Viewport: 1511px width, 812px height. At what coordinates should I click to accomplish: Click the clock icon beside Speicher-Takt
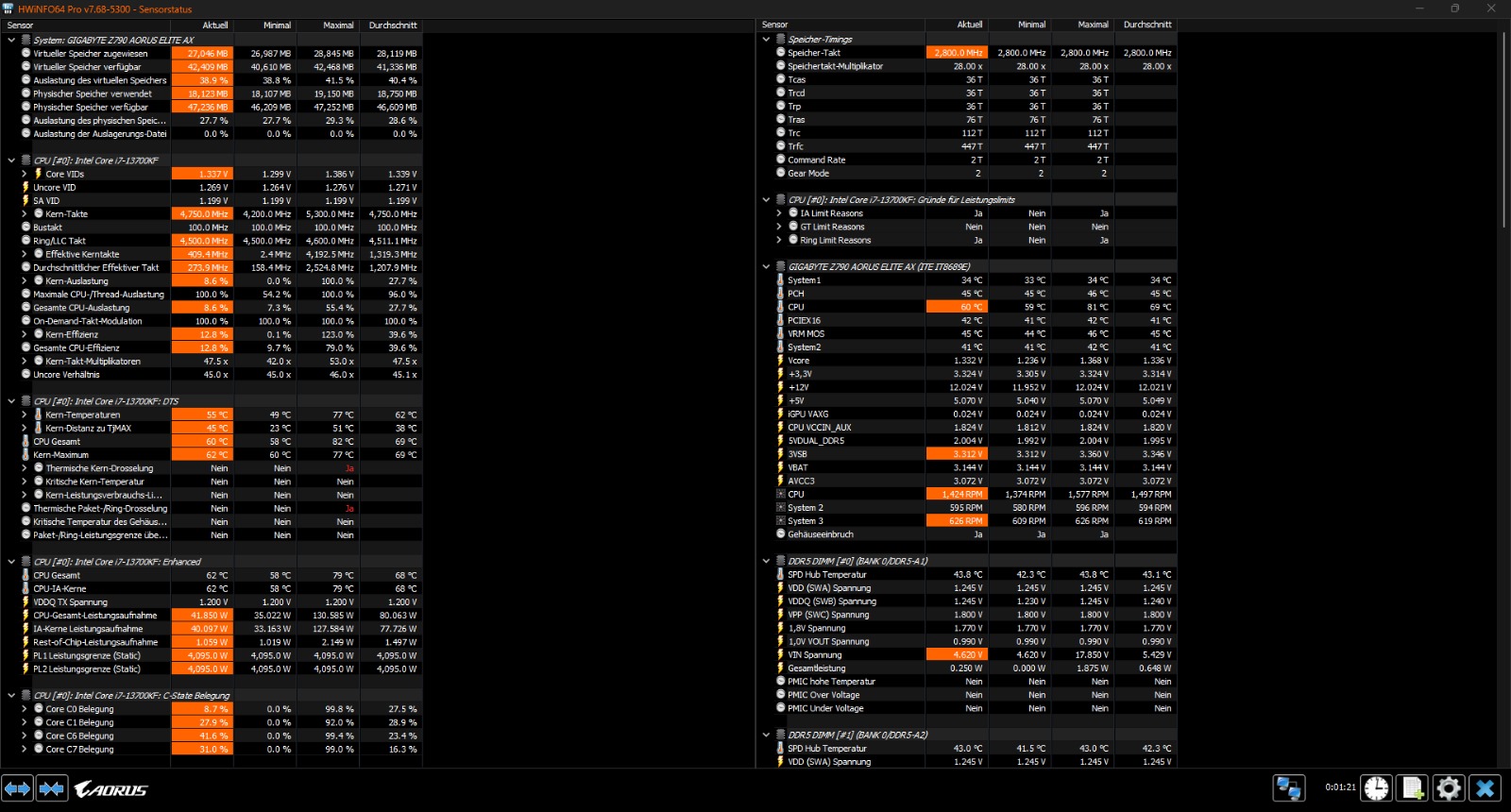coord(781,52)
